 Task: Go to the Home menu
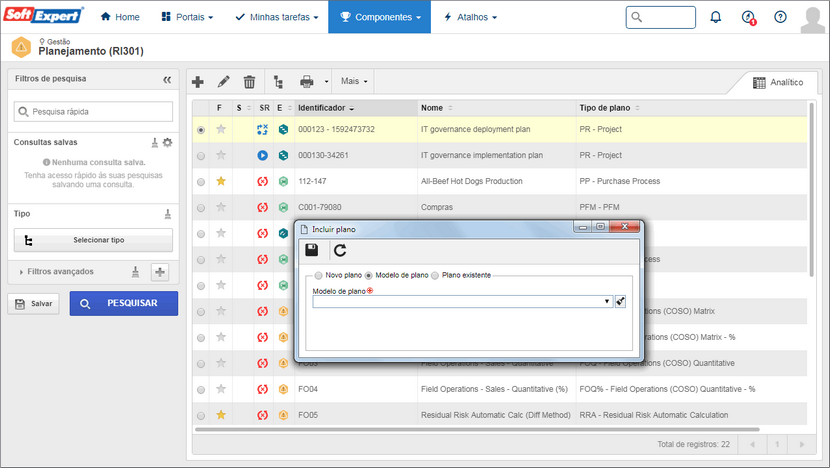point(120,17)
